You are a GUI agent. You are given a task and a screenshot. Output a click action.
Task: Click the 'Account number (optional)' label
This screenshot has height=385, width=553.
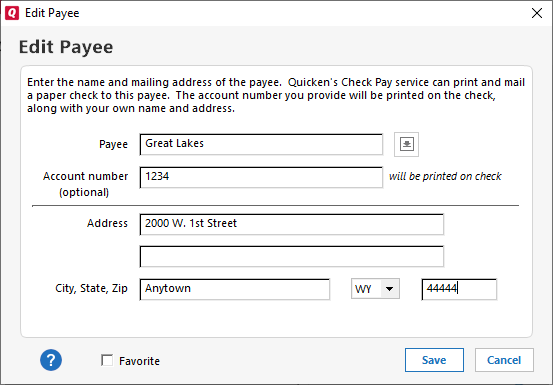(x=85, y=184)
